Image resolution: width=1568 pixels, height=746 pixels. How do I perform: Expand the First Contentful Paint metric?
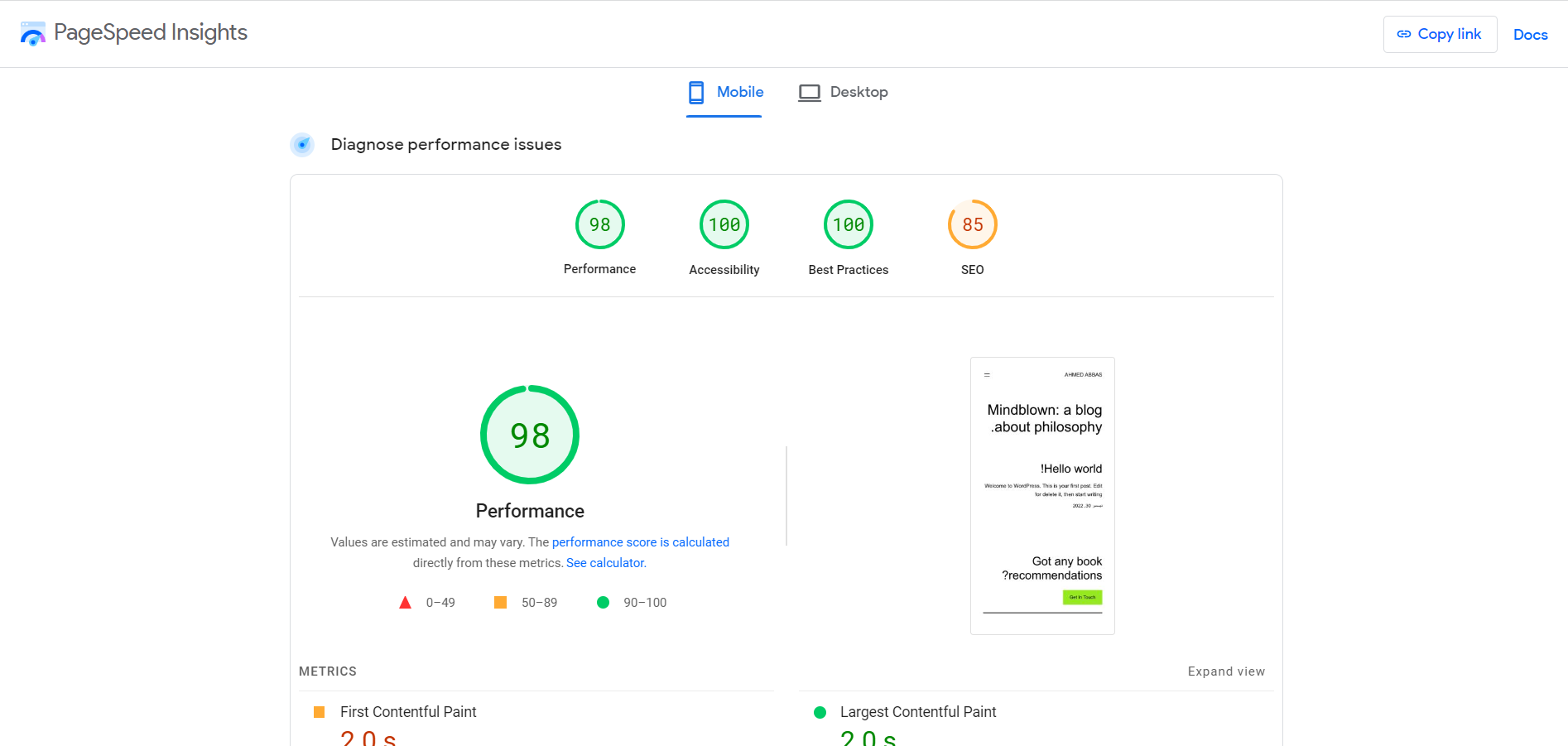408,712
